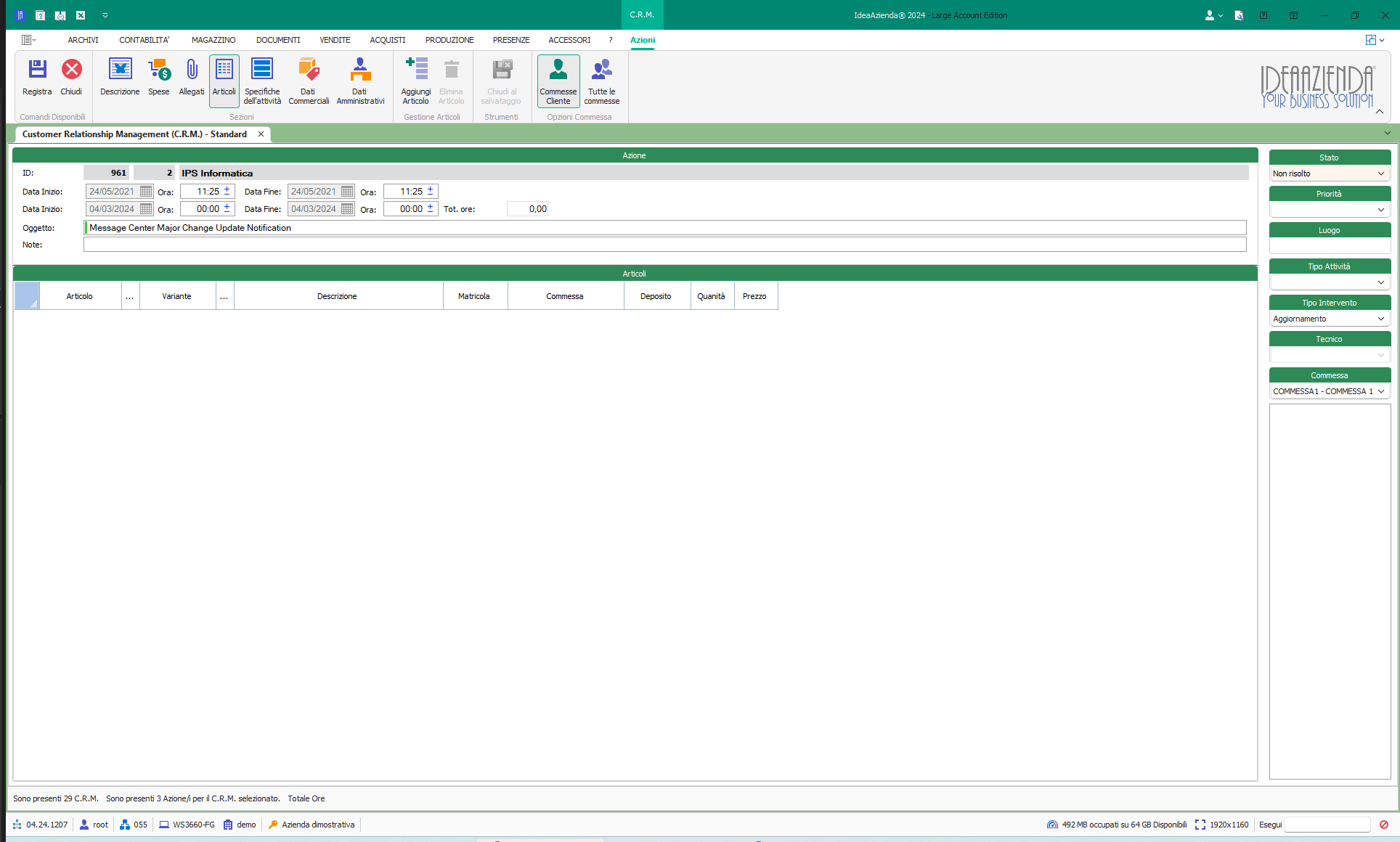This screenshot has height=842, width=1400.
Task: Open quick access toolbar customize arrow
Action: (105, 15)
